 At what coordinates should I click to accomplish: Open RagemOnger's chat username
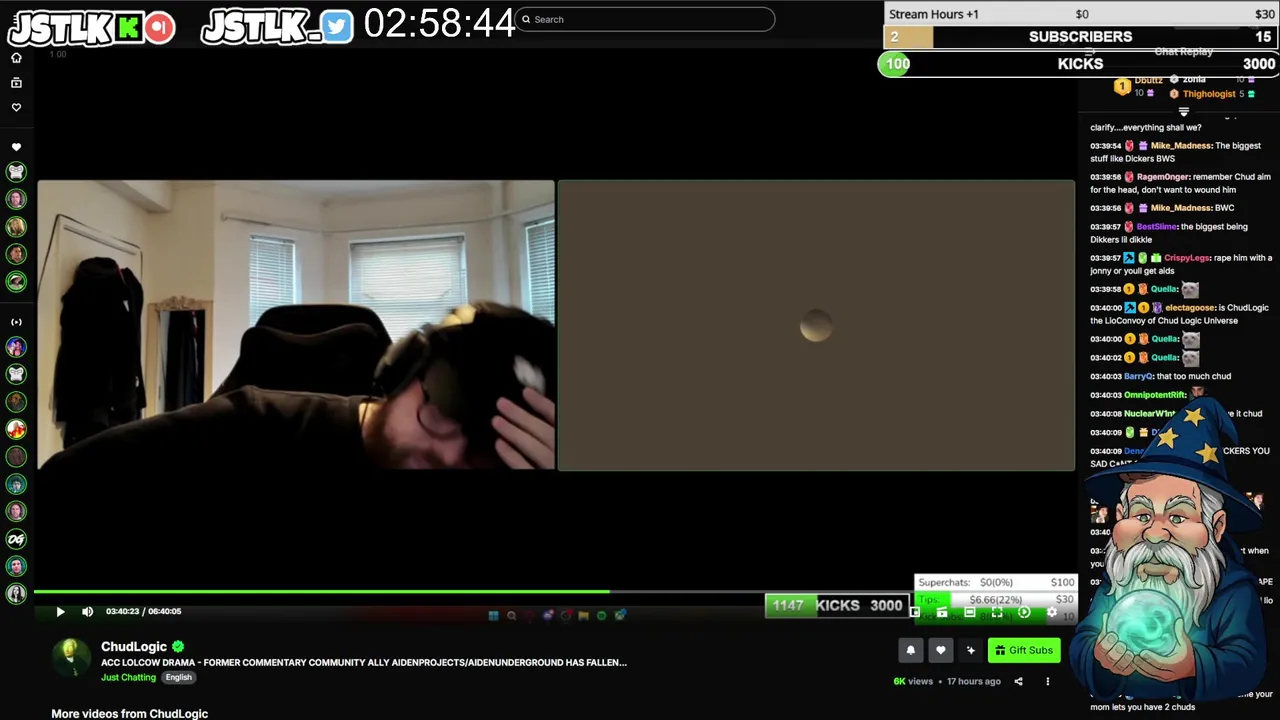point(1162,177)
